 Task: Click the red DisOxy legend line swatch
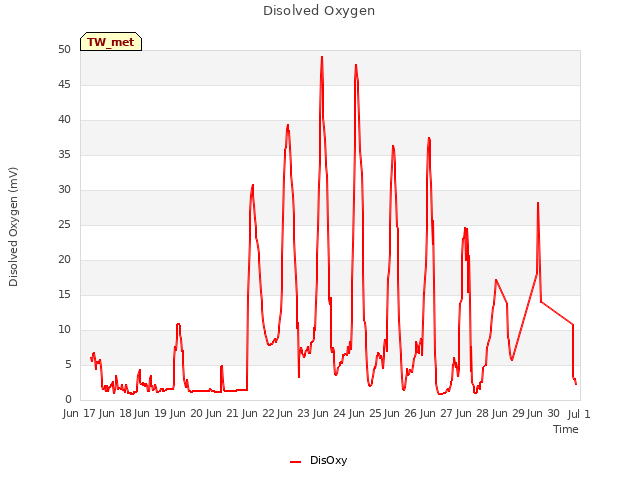point(296,462)
